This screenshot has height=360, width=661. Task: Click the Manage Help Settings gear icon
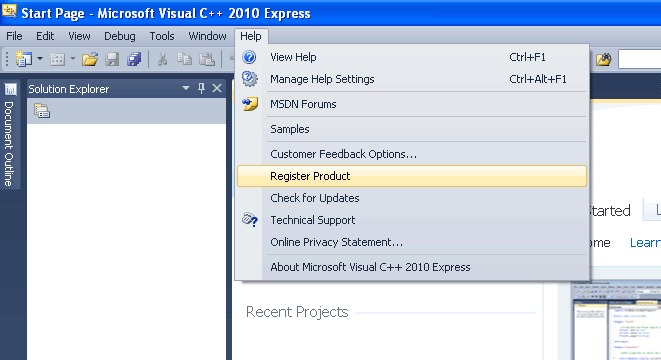pyautogui.click(x=249, y=79)
